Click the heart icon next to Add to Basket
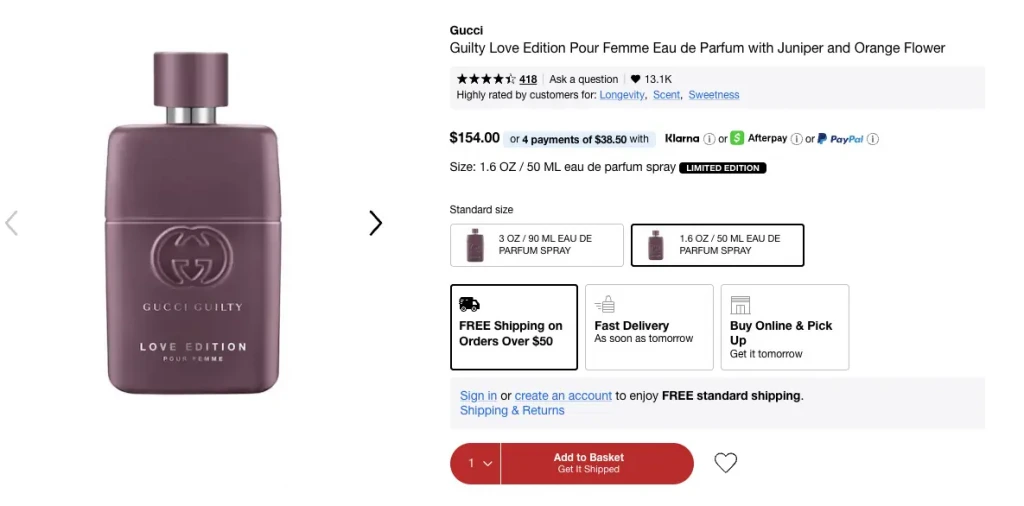Viewport: 1024px width, 506px height. point(725,463)
